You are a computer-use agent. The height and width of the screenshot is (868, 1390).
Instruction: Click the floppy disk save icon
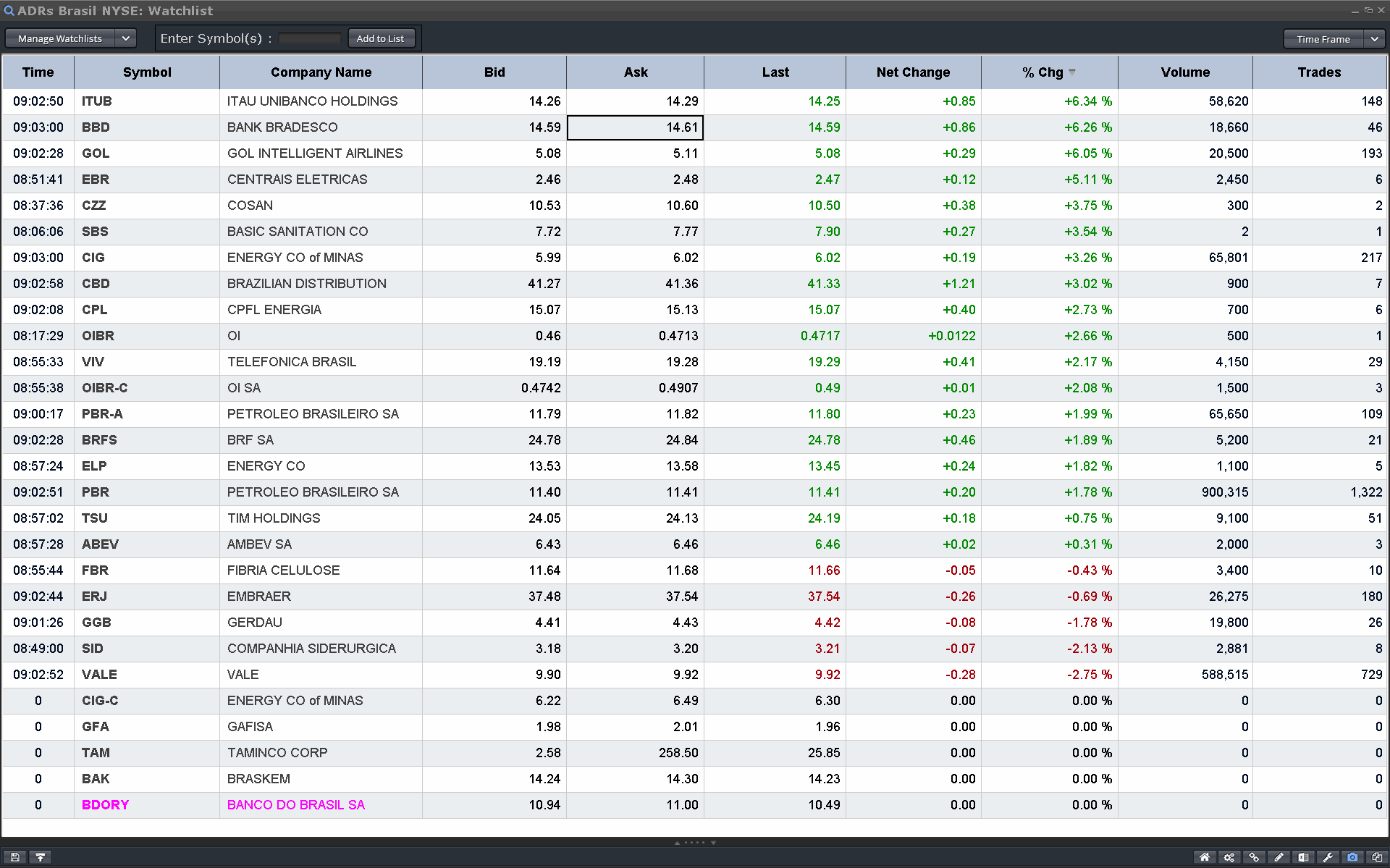14,857
